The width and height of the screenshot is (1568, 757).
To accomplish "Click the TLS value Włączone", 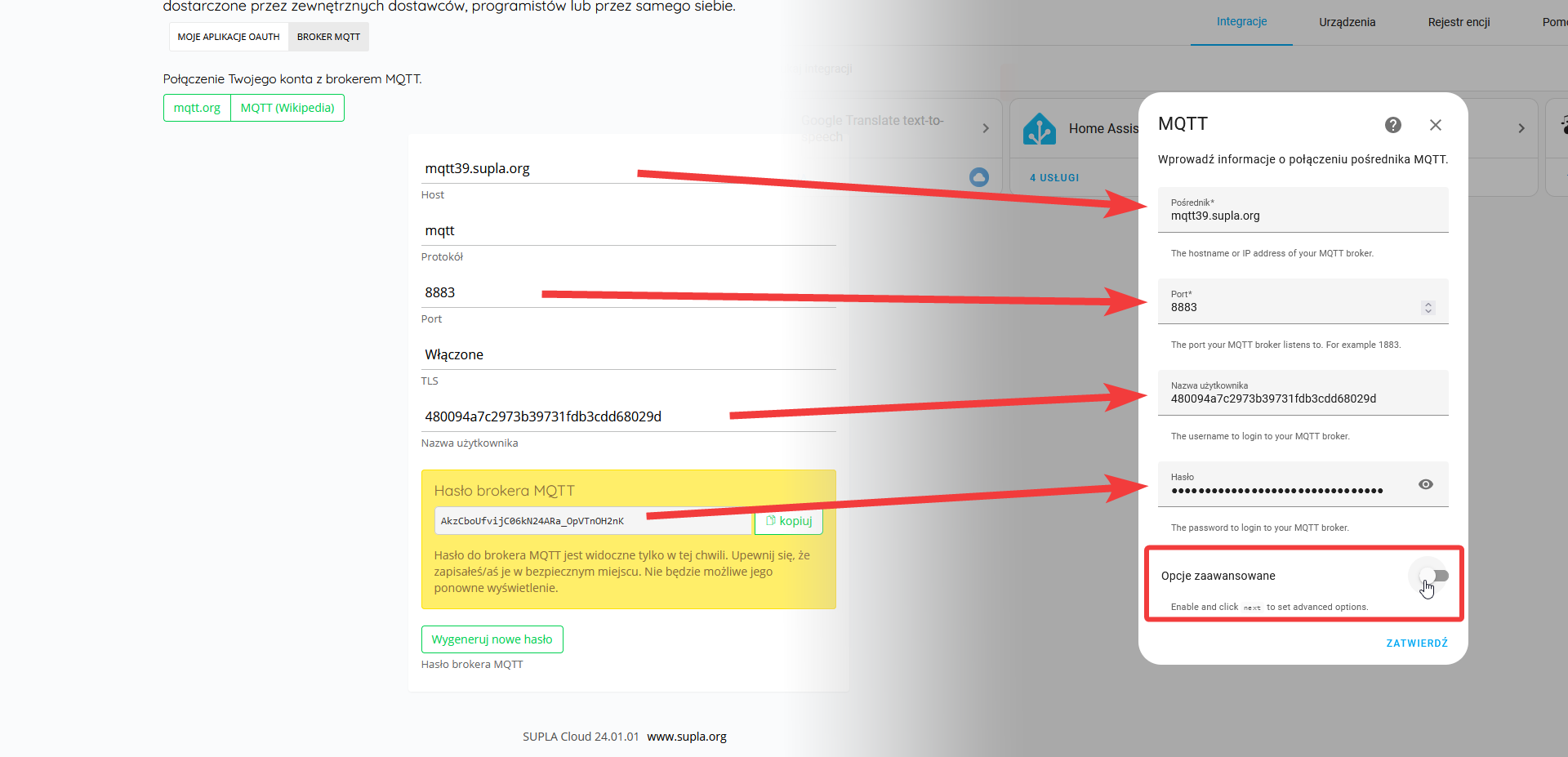I will pos(454,354).
